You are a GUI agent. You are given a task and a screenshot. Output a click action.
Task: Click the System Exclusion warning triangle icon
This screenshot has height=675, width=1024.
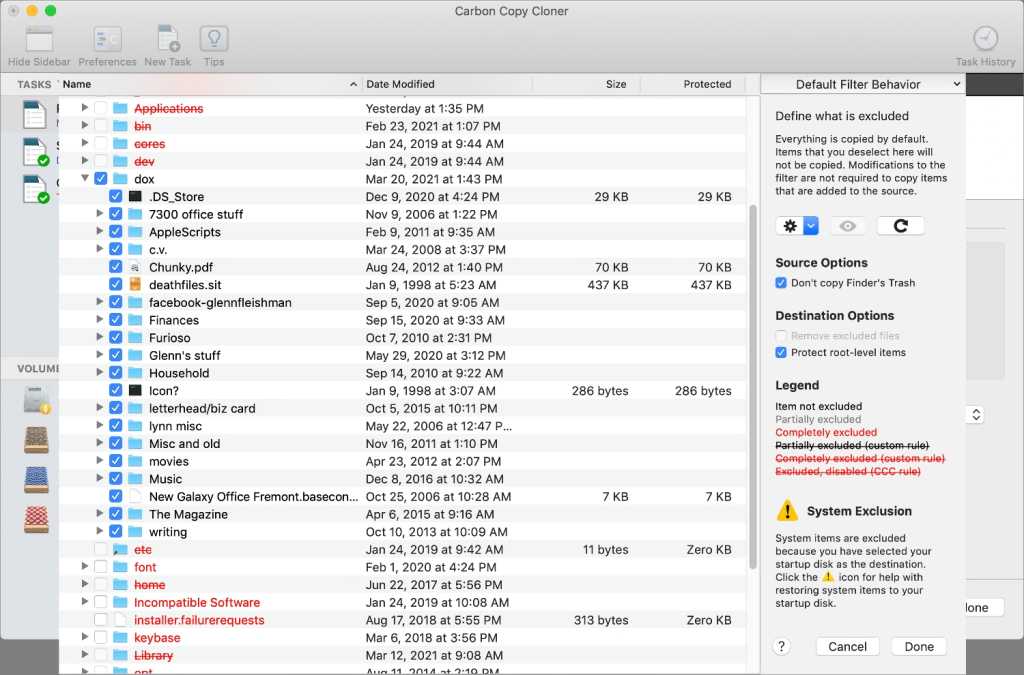coord(787,510)
